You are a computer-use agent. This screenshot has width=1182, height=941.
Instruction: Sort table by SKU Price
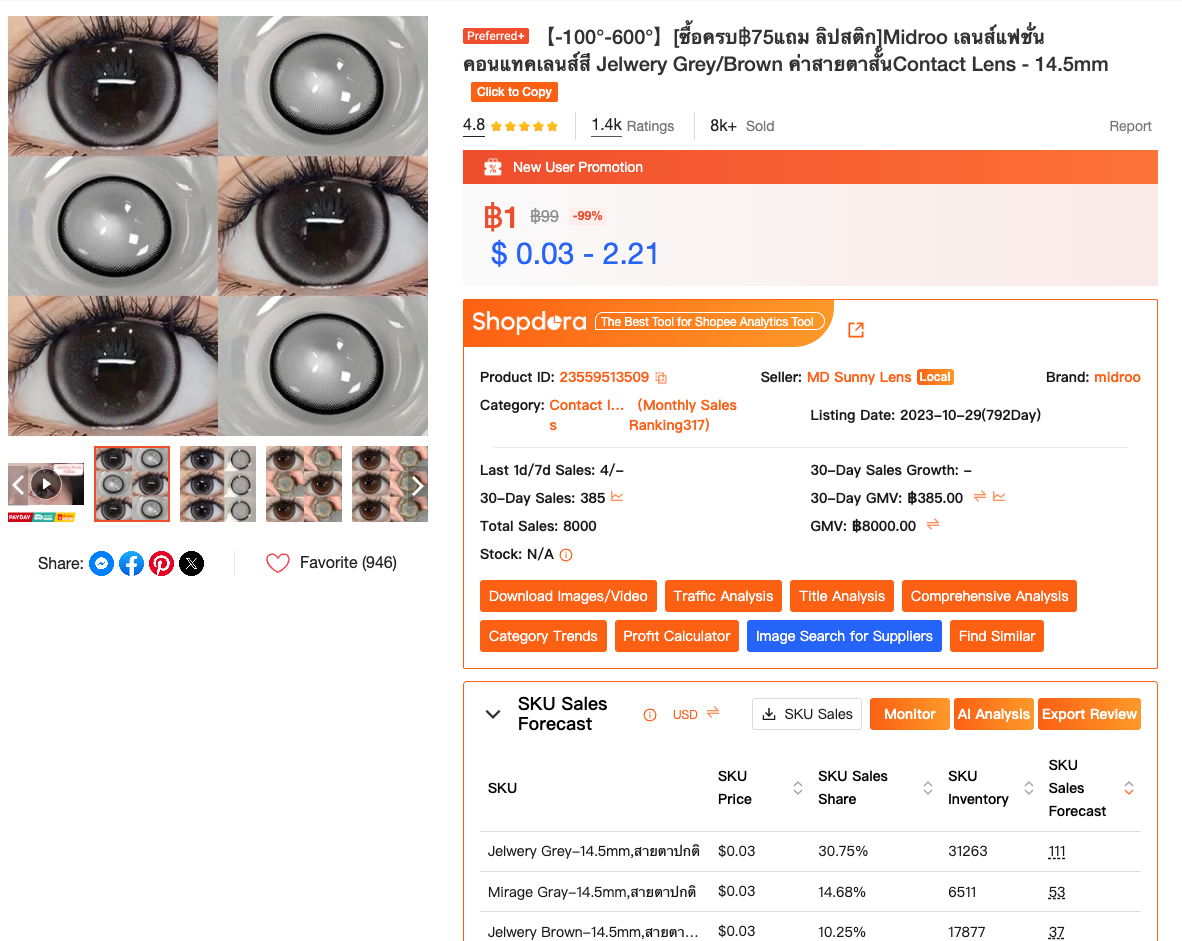click(798, 788)
